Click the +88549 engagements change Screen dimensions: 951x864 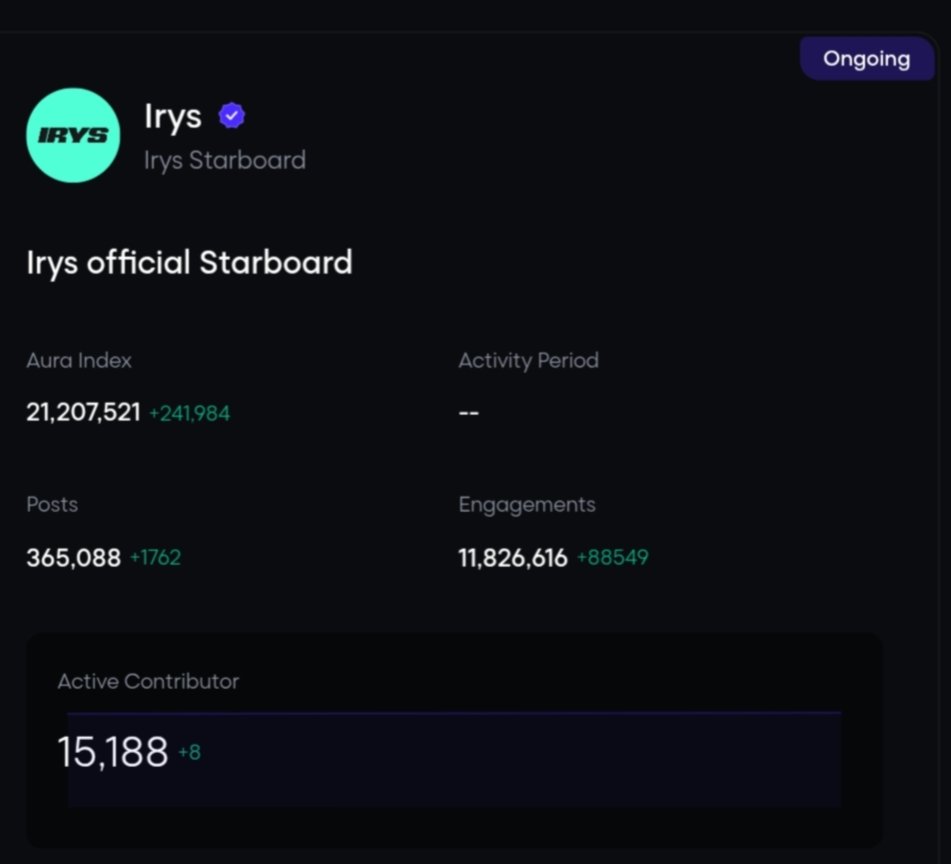click(x=613, y=558)
